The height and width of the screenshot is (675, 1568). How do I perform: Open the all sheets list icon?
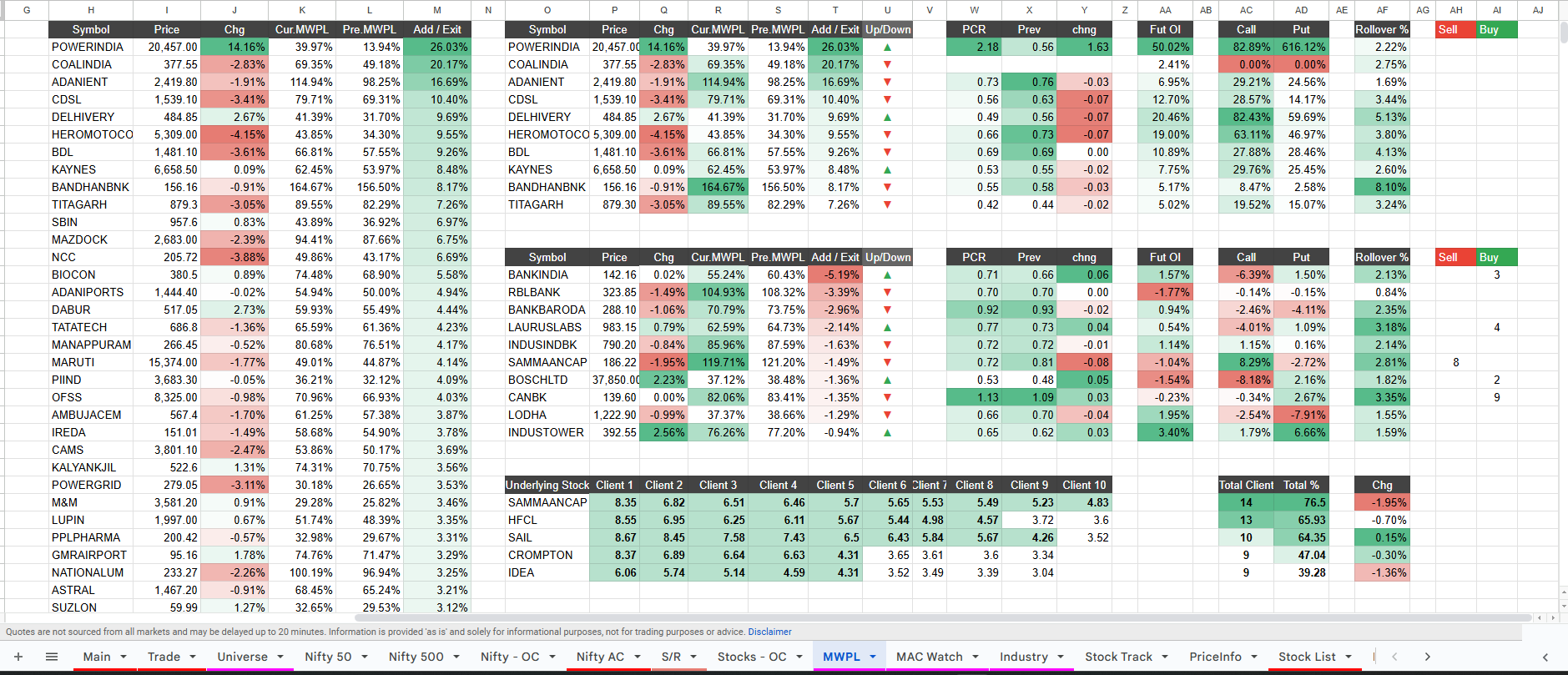[51, 657]
